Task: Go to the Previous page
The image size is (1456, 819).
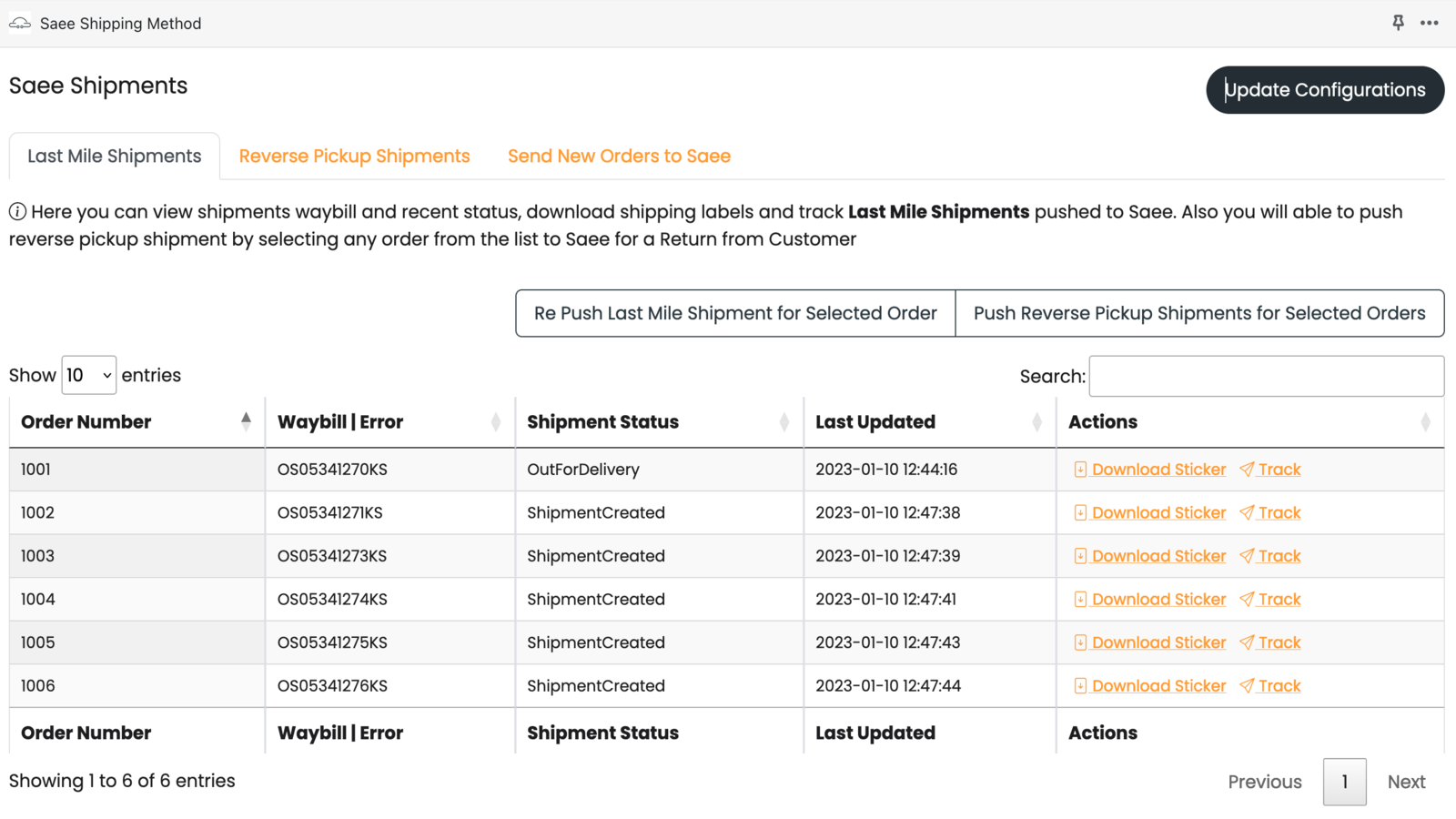Action: tap(1265, 782)
